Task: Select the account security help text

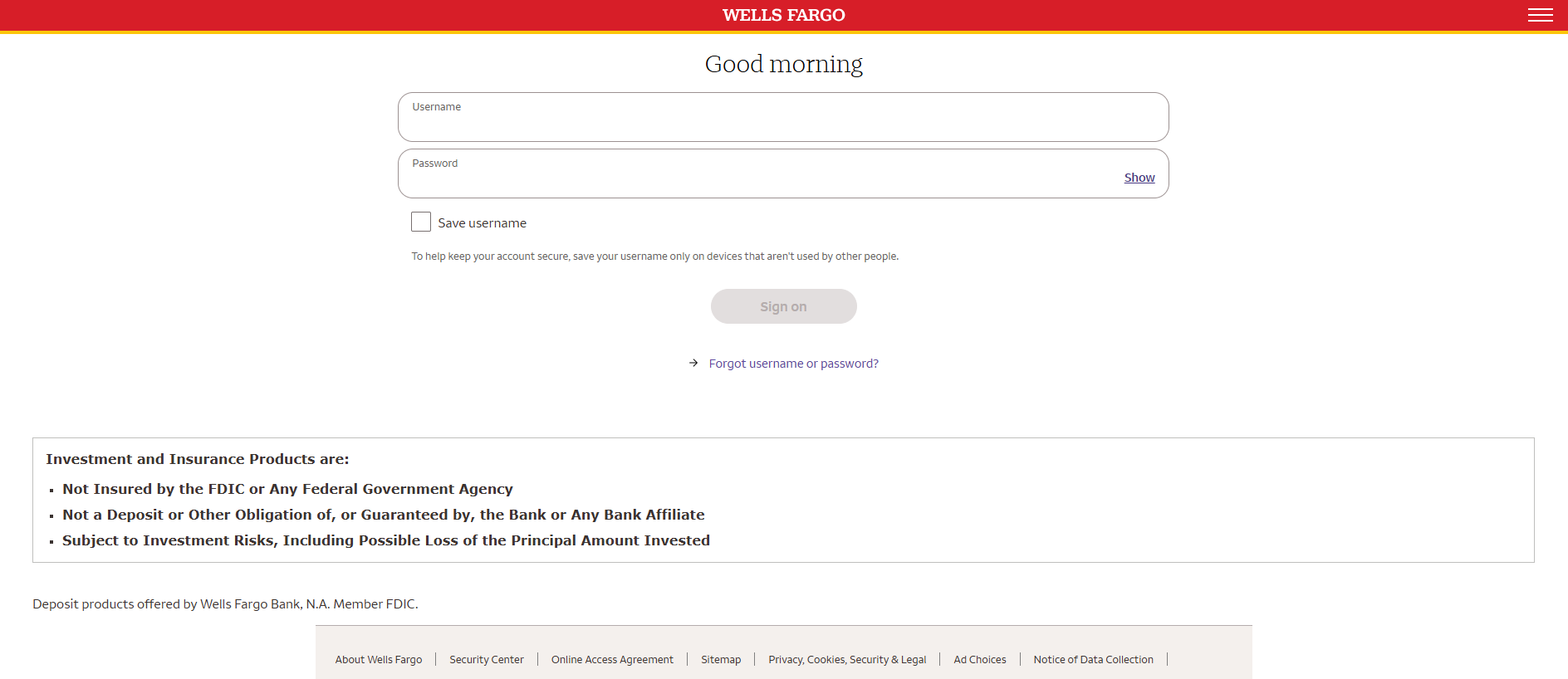Action: click(654, 256)
